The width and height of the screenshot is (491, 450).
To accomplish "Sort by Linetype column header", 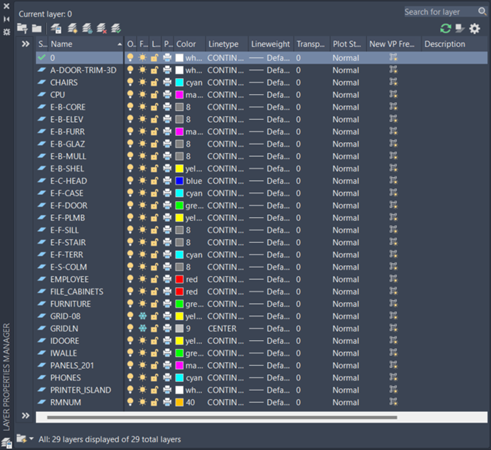I will (x=227, y=44).
